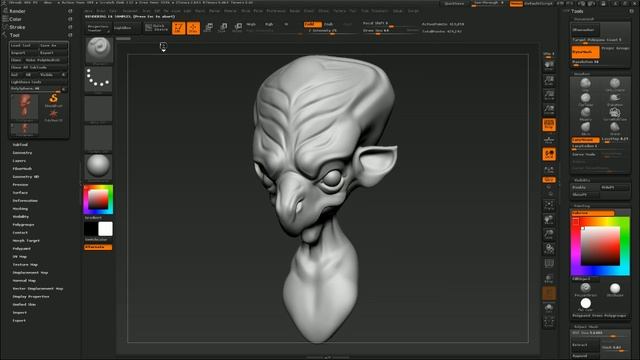Viewport: 640px width, 360px height.
Task: Open the Alpha menu in top bar
Action: point(89,11)
